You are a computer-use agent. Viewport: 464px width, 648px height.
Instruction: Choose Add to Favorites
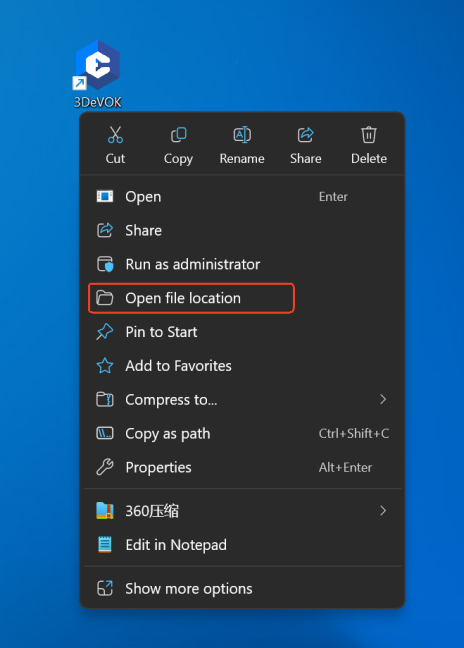(x=243, y=366)
